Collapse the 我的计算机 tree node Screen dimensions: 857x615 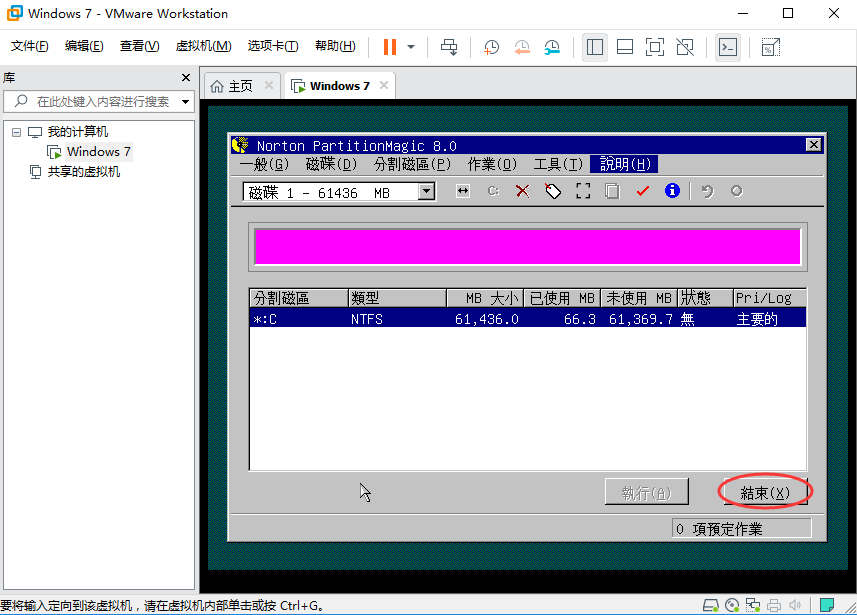click(x=16, y=132)
